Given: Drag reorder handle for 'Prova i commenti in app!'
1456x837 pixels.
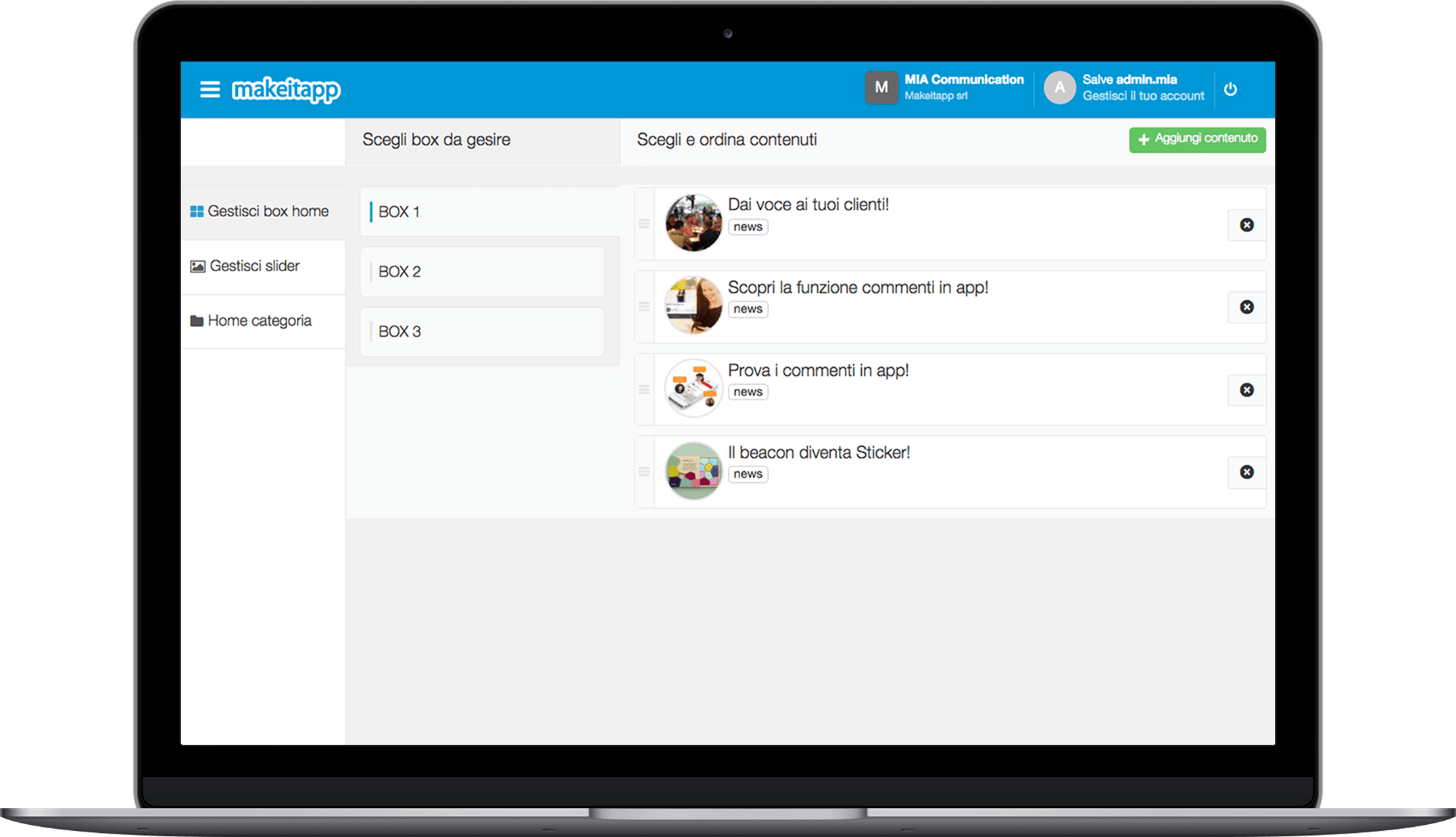Looking at the screenshot, I should [649, 389].
